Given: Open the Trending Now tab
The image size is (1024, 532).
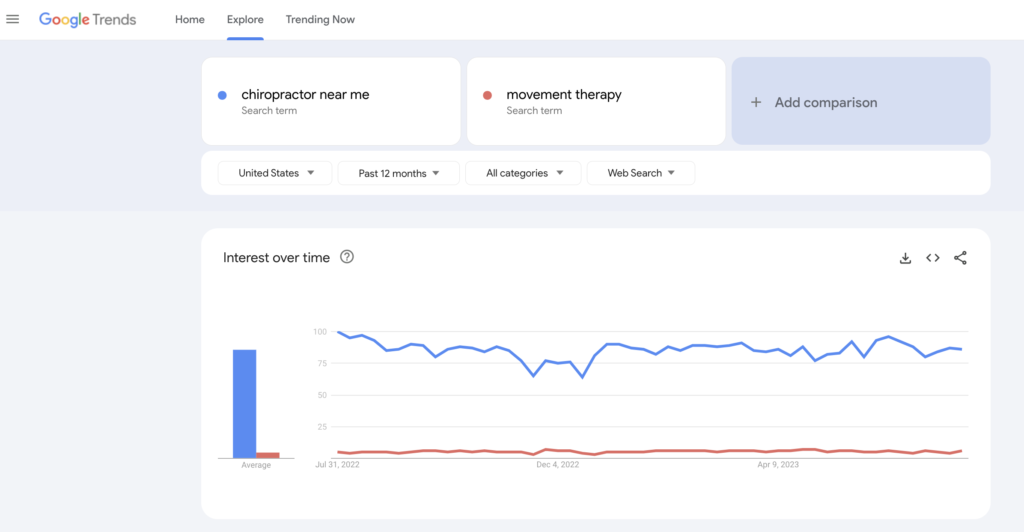Looking at the screenshot, I should 320,20.
